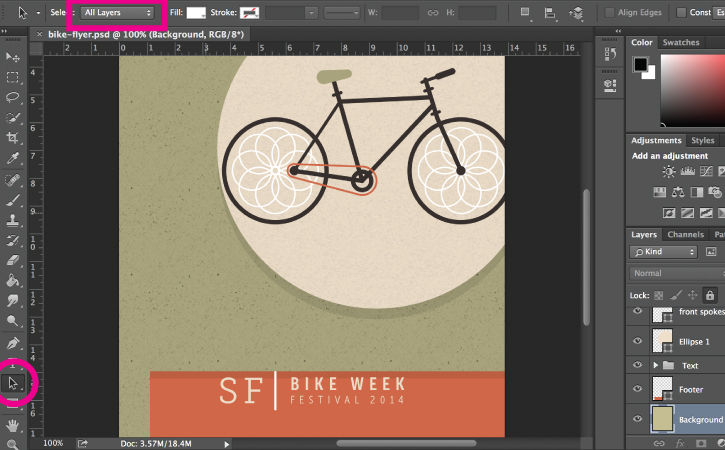The width and height of the screenshot is (725, 450).
Task: Open the All Layers select dropdown
Action: (117, 12)
